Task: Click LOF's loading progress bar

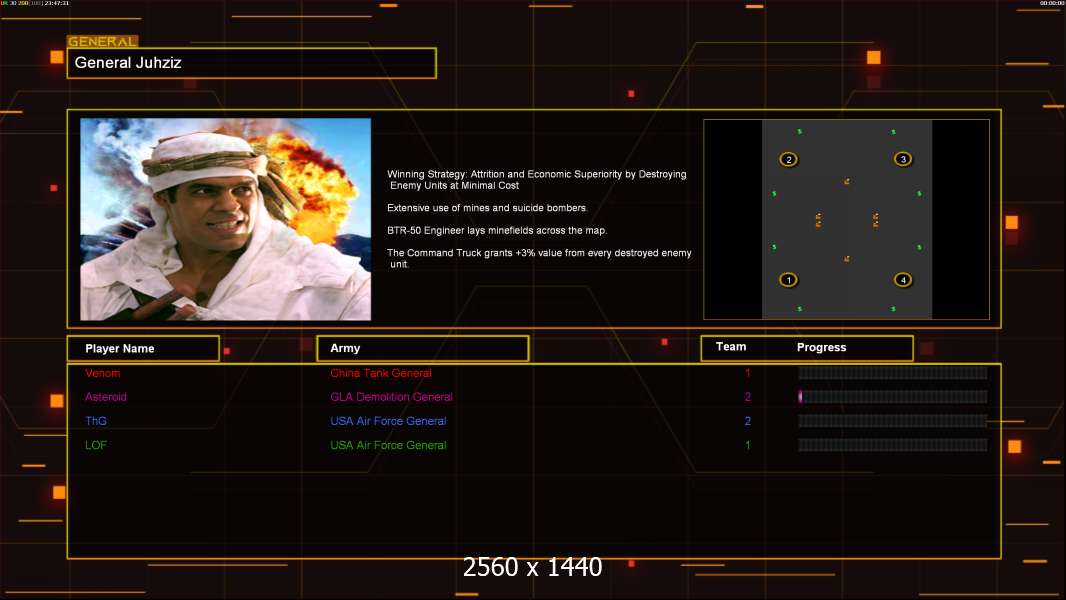Action: (x=893, y=445)
